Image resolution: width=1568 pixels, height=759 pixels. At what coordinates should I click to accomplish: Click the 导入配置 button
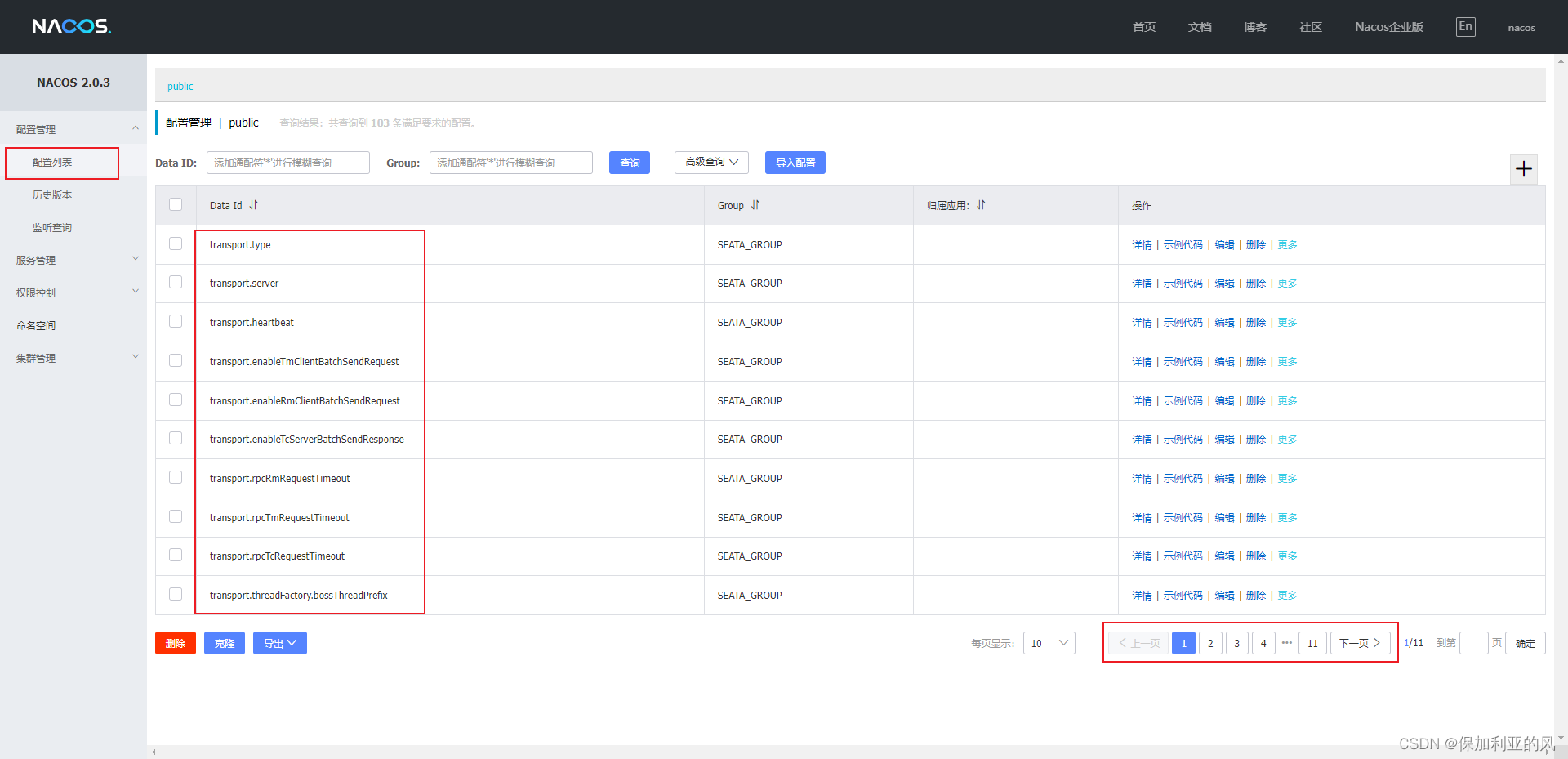coord(795,163)
